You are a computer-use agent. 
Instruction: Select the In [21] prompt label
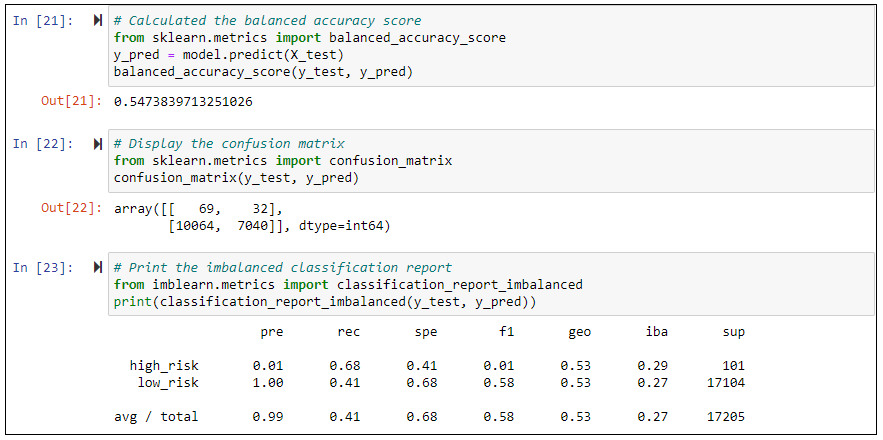(43, 21)
